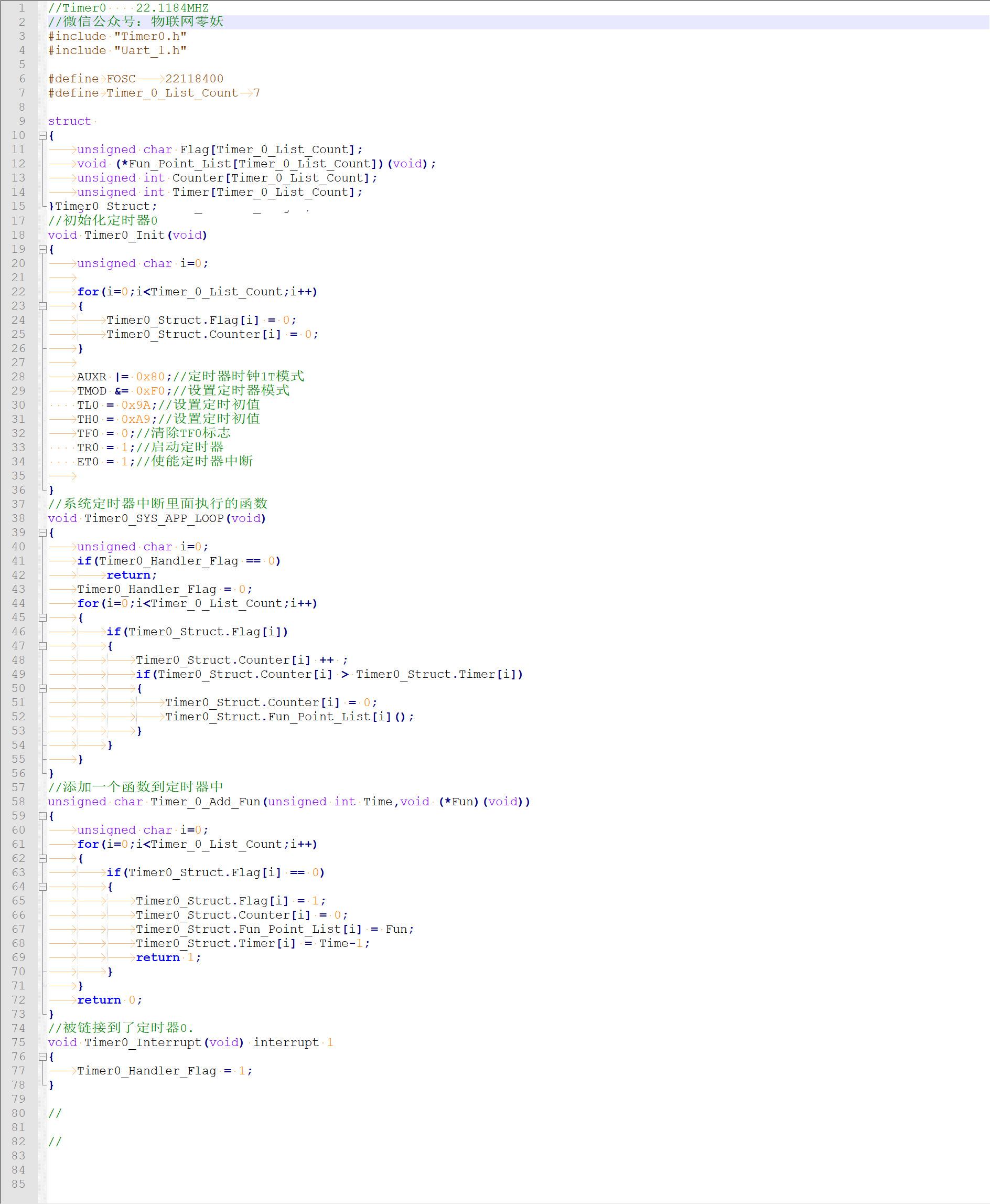
Task: Click the "Timer0_Struct.Flag[i] = 0;" statement
Action: click(201, 320)
